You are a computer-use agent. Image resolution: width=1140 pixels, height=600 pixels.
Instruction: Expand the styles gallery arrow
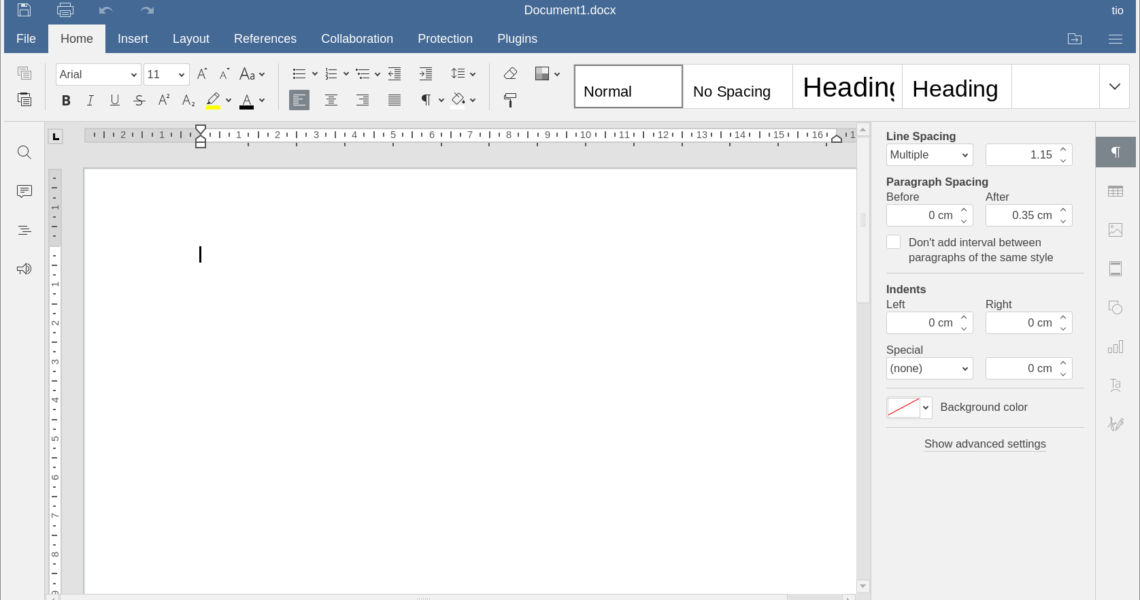pos(1114,87)
